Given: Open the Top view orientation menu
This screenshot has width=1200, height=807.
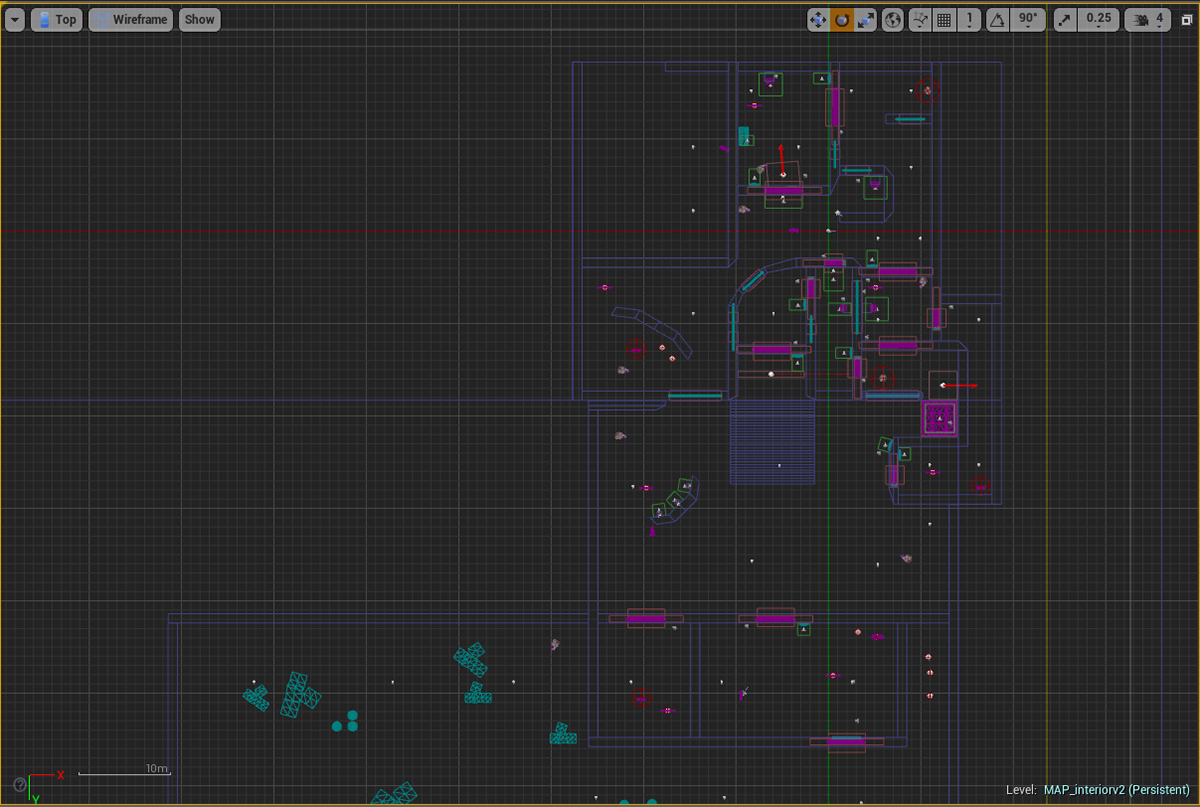Looking at the screenshot, I should 56,19.
